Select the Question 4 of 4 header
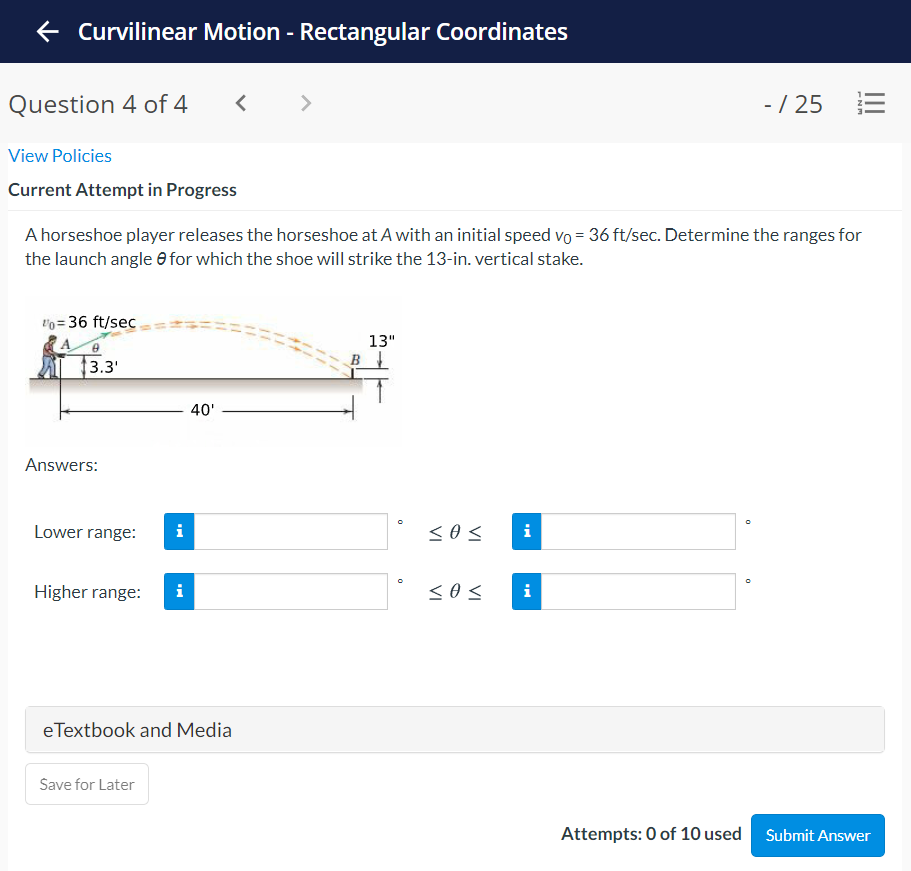Screen dimensions: 911x871 coord(97,103)
